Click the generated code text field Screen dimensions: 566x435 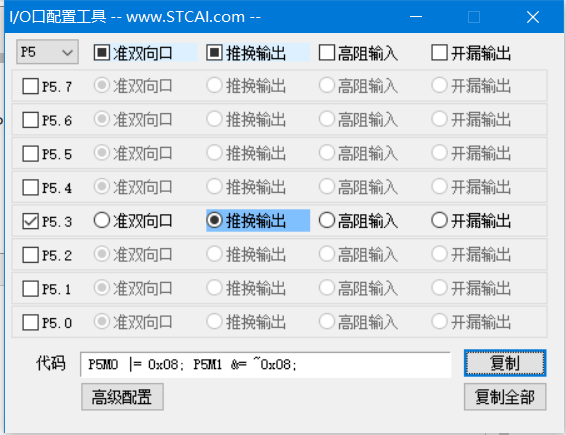pos(266,365)
